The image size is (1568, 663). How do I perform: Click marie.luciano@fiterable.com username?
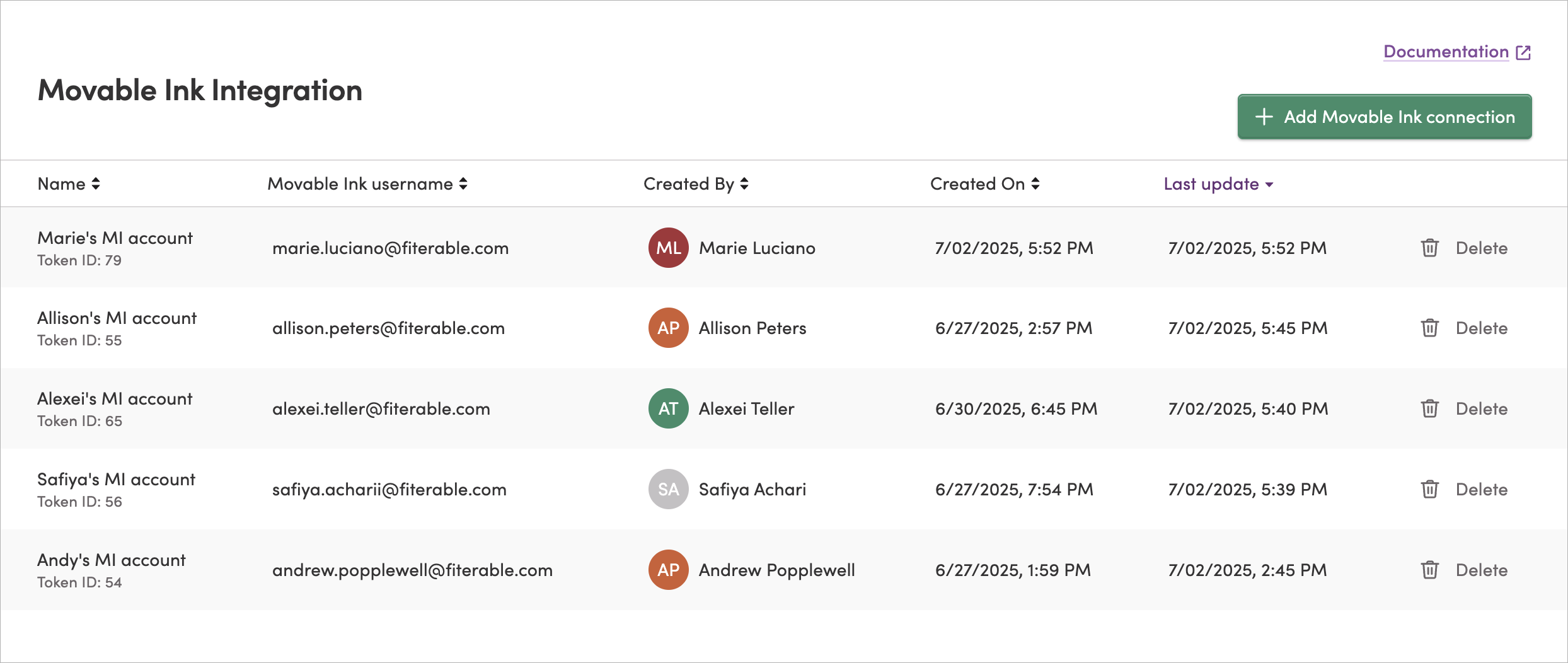(x=390, y=248)
